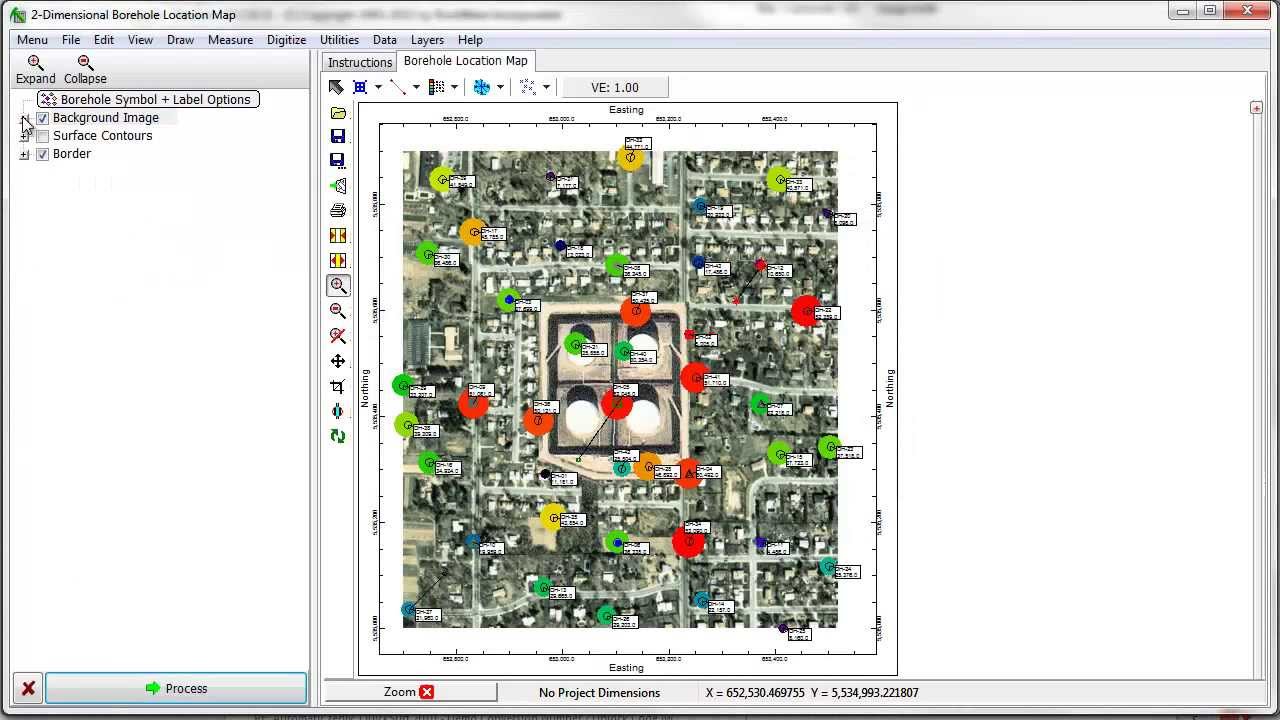Click the blue rectangle select tool

coord(360,87)
